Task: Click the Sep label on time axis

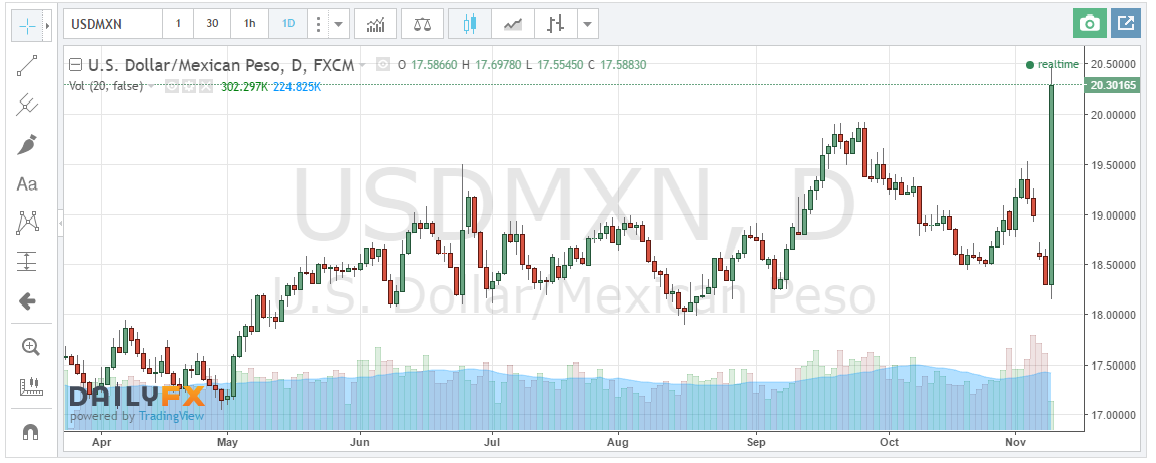Action: click(755, 442)
